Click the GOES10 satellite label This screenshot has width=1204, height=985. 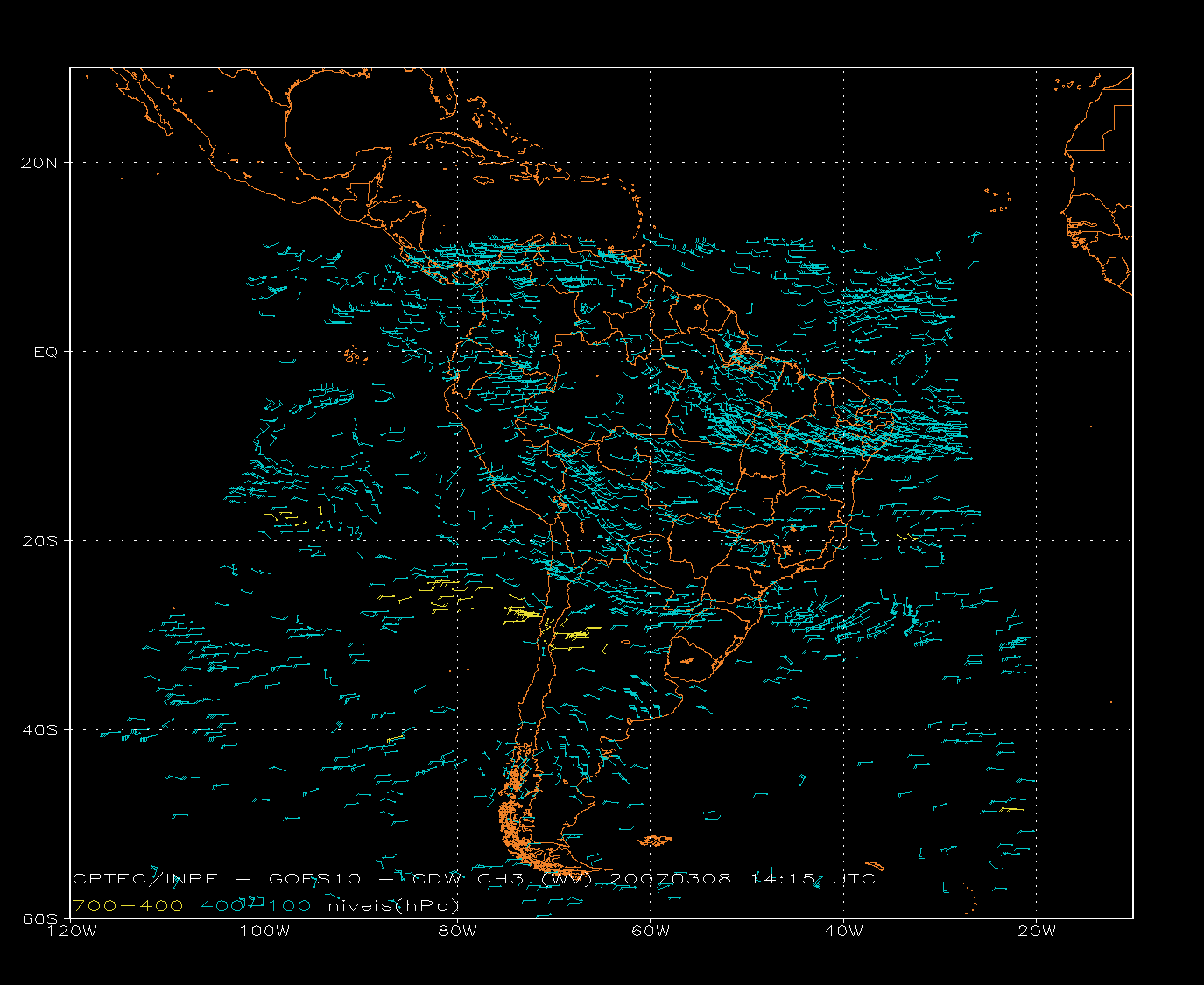(315, 878)
